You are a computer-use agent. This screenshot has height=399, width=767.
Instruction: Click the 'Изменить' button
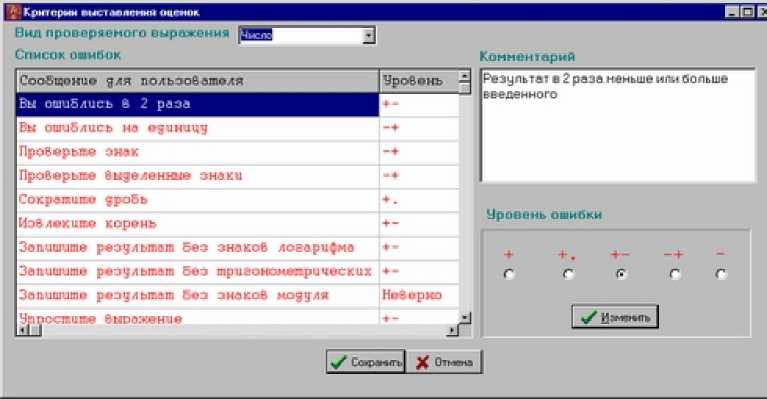pyautogui.click(x=615, y=317)
